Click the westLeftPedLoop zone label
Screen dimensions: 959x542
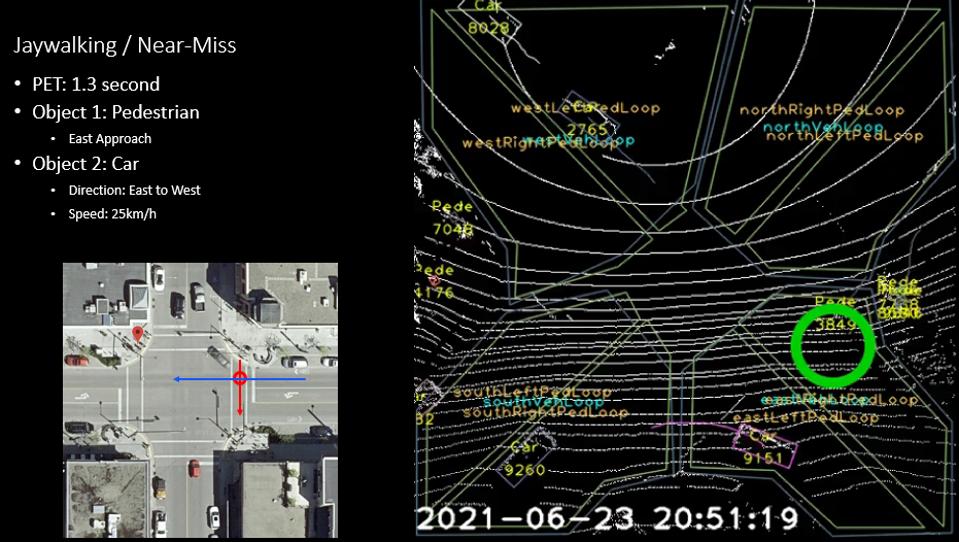(x=585, y=108)
